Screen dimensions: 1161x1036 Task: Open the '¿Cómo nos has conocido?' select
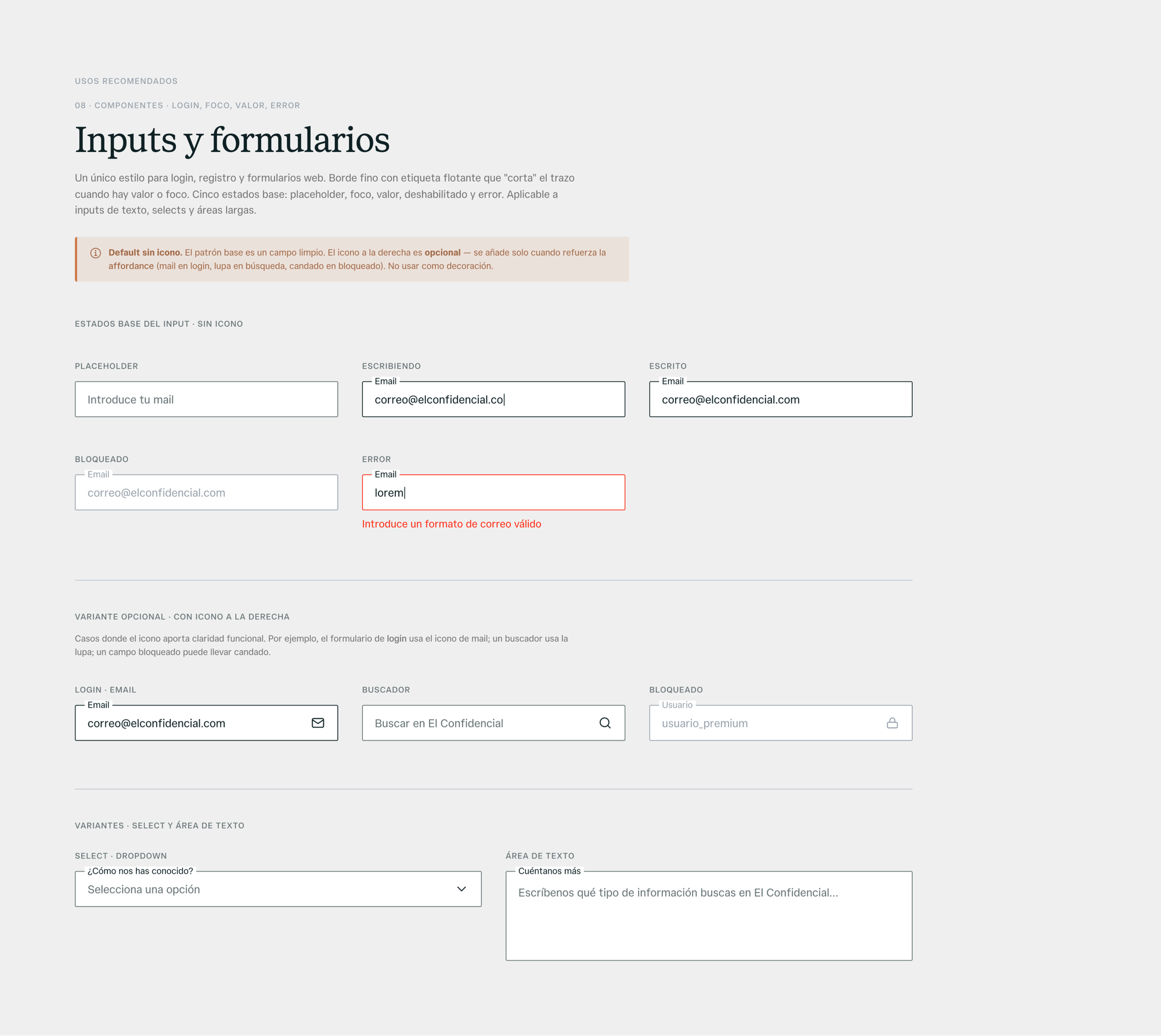pyautogui.click(x=278, y=889)
